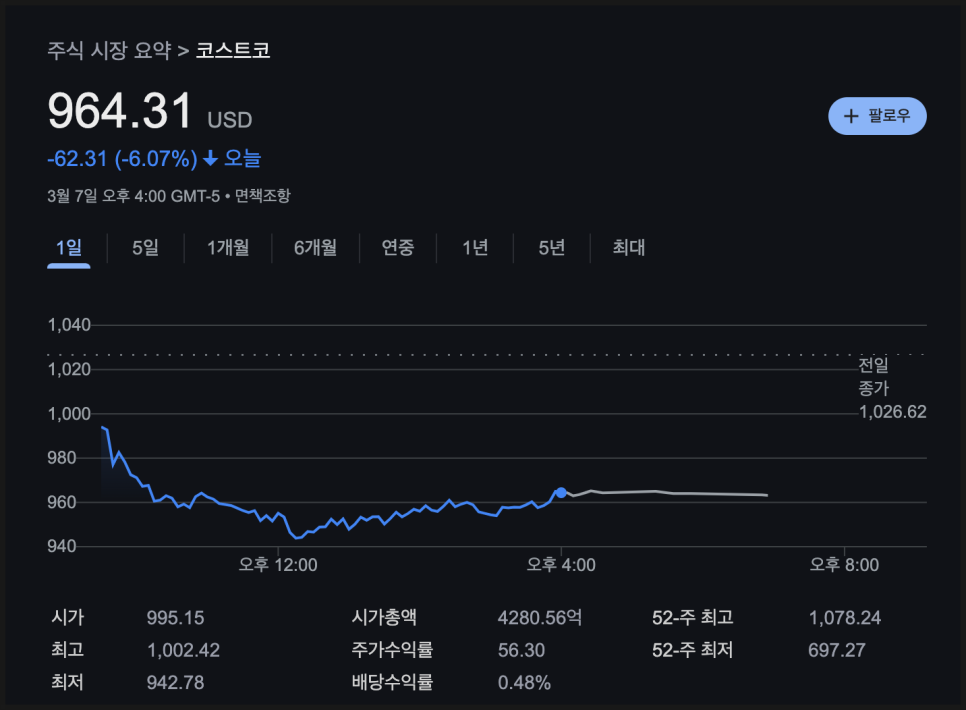Screen dimensions: 966x710
Task: Switch to the 5일 tab
Action: pyautogui.click(x=145, y=248)
